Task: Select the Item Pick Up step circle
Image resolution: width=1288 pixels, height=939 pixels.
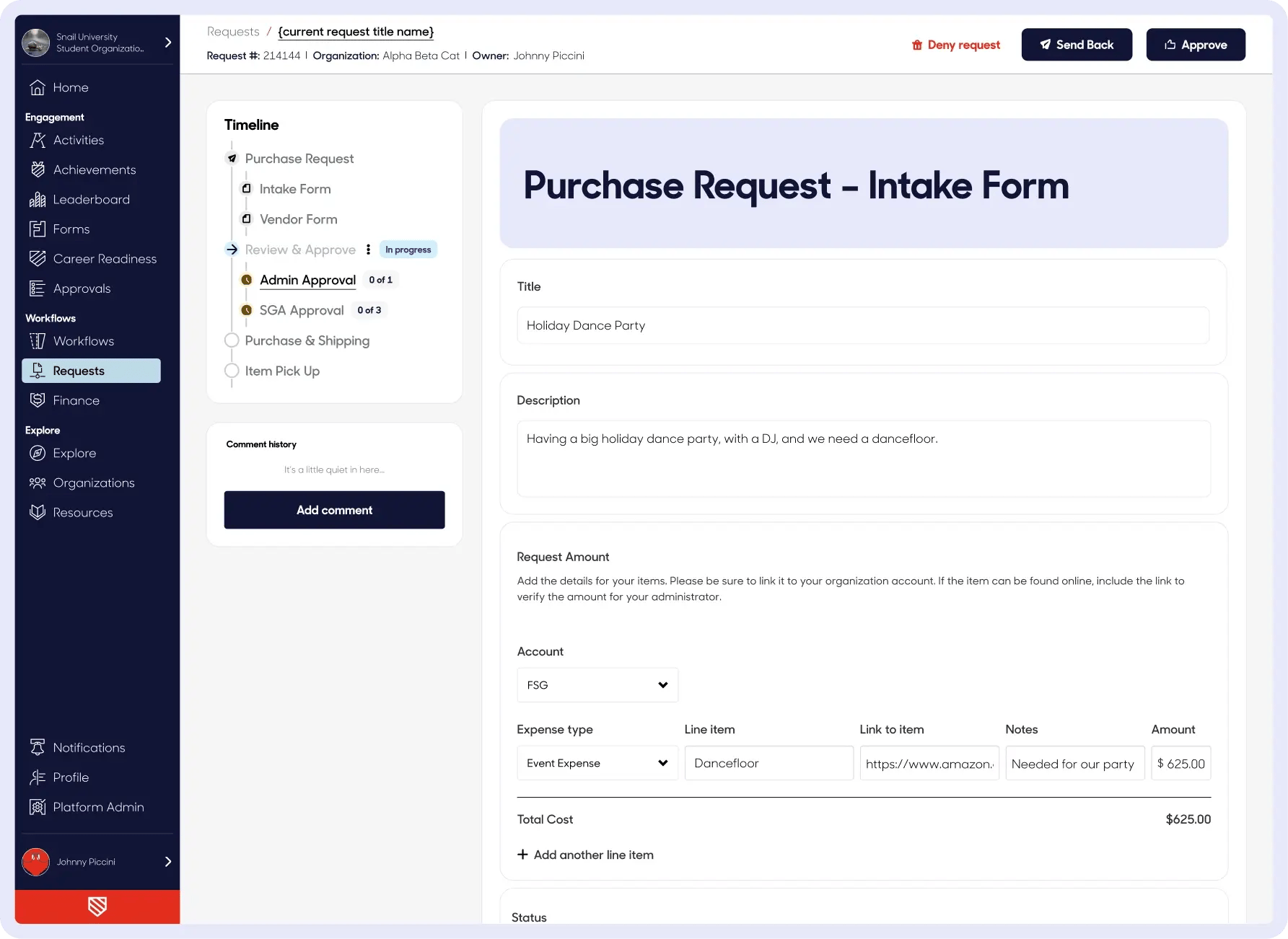Action: tap(232, 371)
